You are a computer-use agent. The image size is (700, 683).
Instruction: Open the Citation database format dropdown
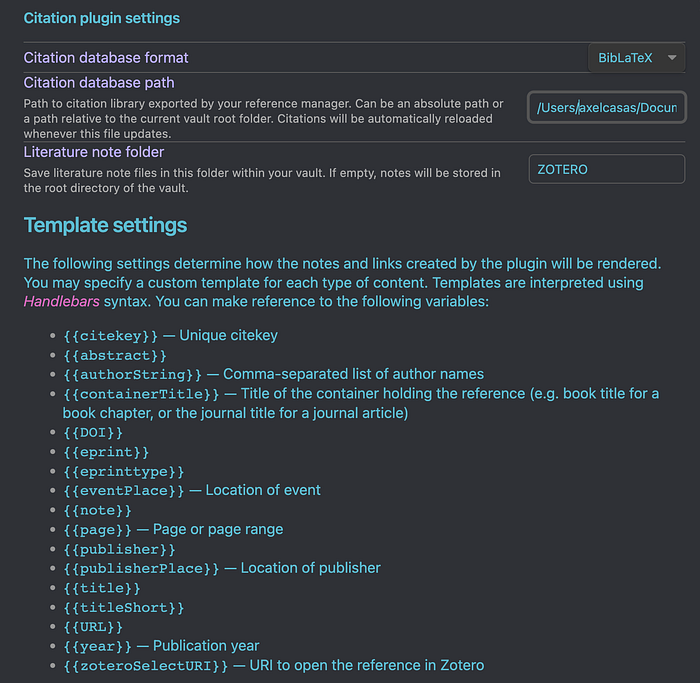pos(636,58)
